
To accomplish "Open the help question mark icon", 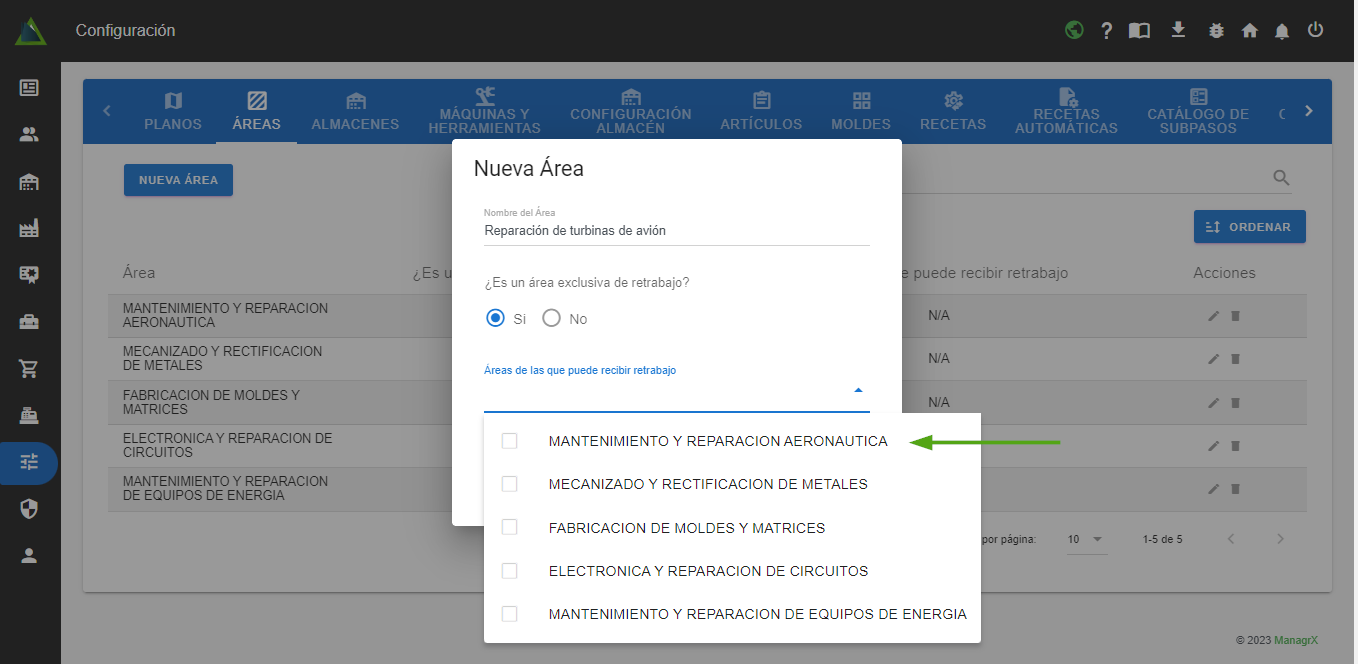I will [x=1106, y=31].
